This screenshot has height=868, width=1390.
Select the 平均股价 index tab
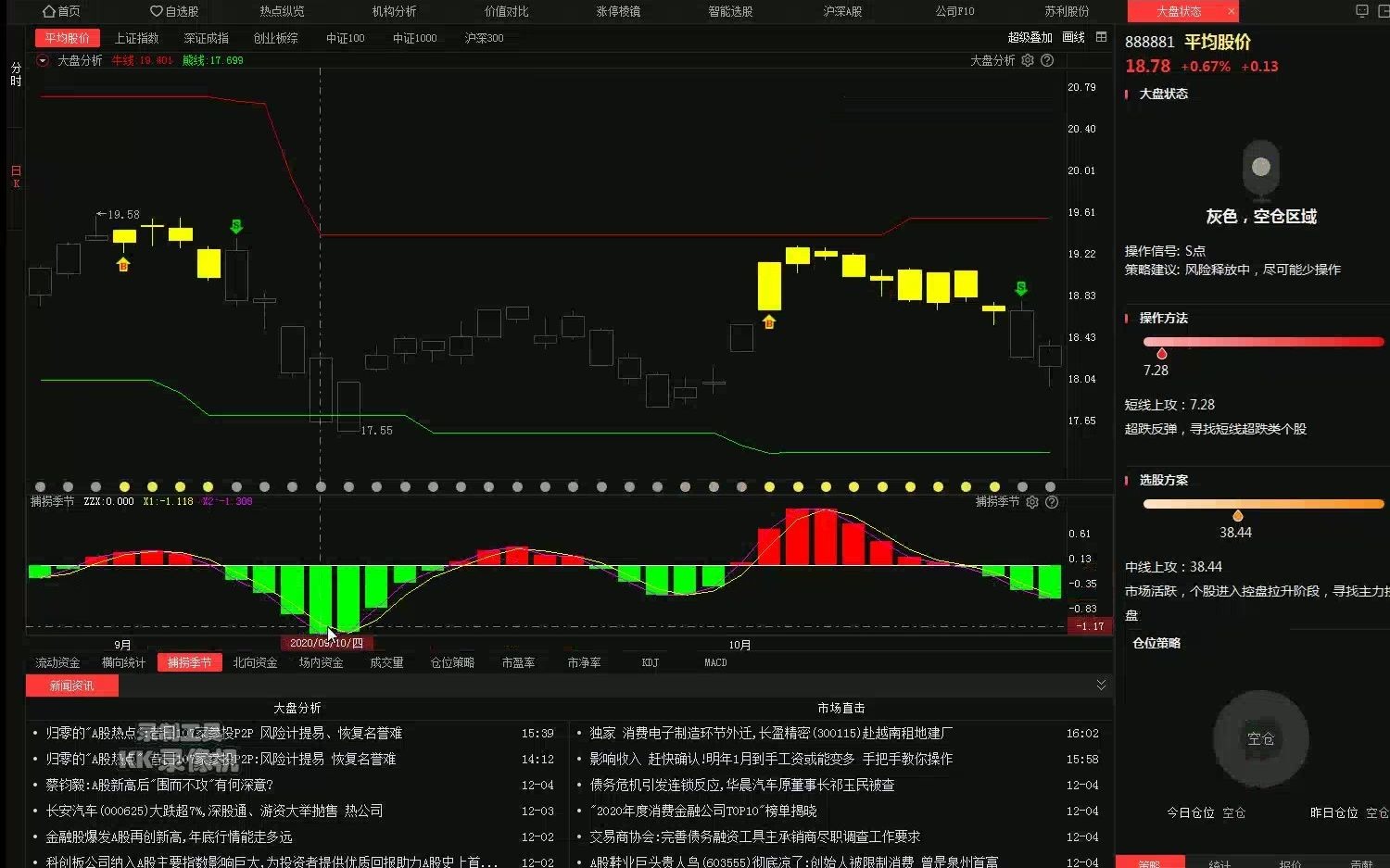click(x=68, y=38)
